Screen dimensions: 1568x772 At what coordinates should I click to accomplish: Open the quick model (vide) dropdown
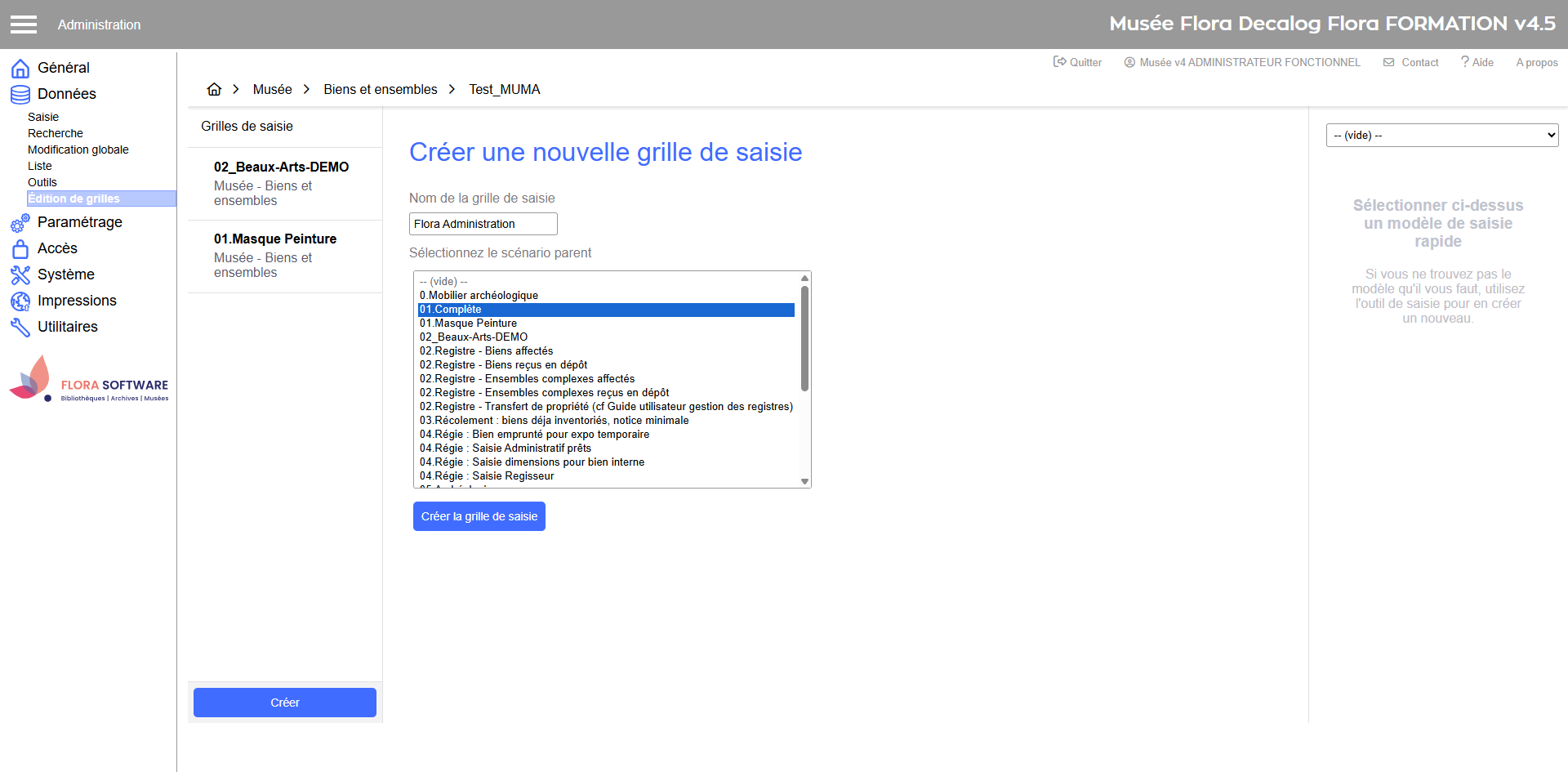pyautogui.click(x=1441, y=136)
